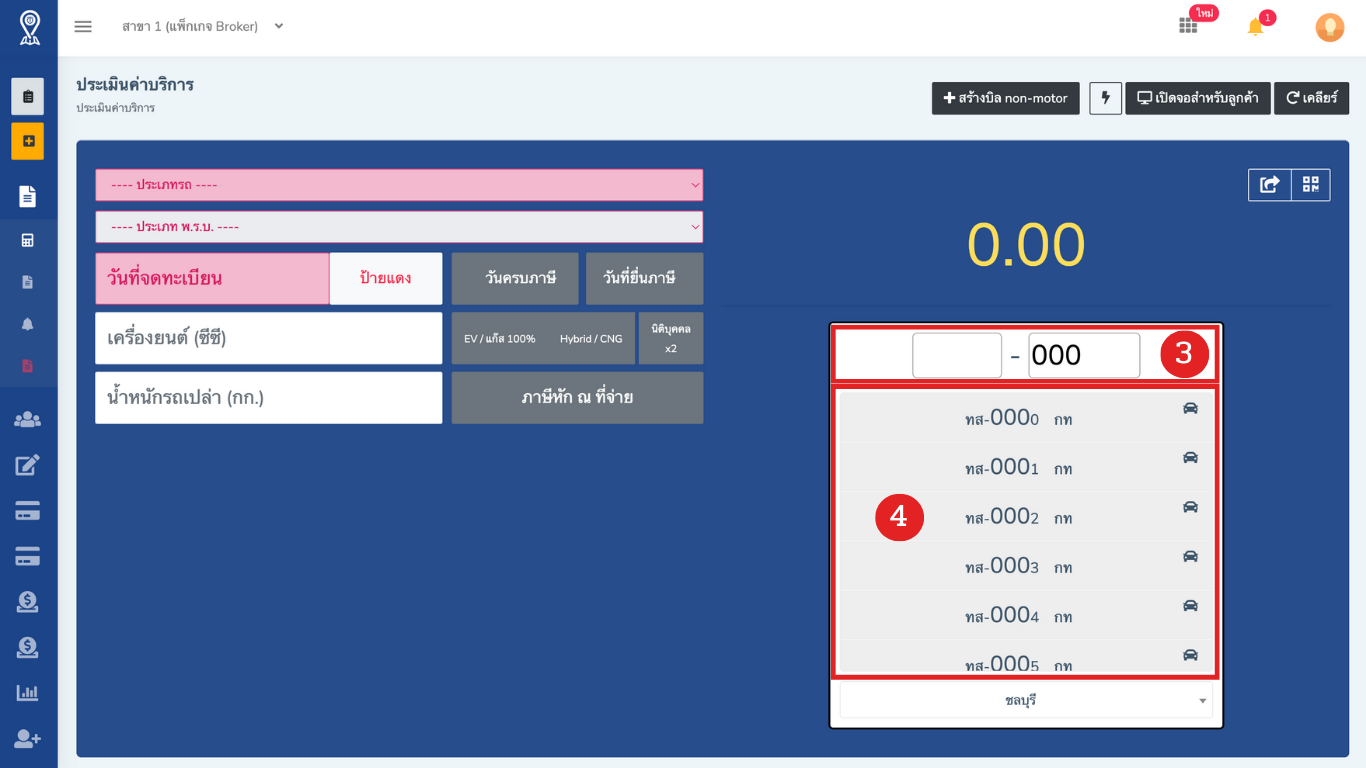Toggle the นิติบุคคล x2 option
Viewport: 1366px width, 768px height.
click(x=671, y=338)
